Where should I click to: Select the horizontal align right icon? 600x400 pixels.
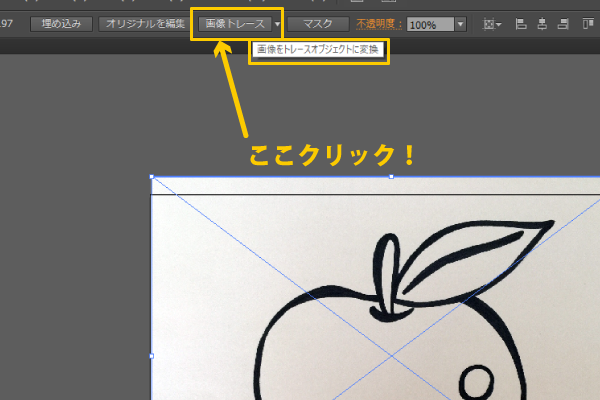pos(561,23)
